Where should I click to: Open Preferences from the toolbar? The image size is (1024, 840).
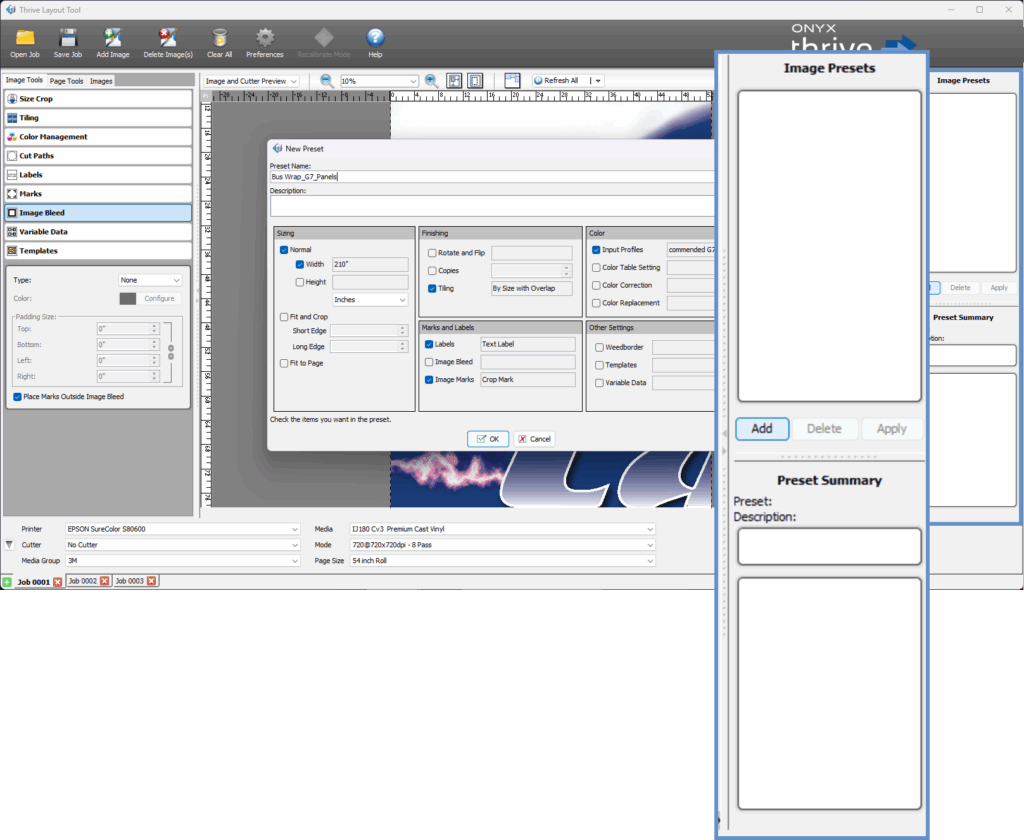pyautogui.click(x=264, y=40)
